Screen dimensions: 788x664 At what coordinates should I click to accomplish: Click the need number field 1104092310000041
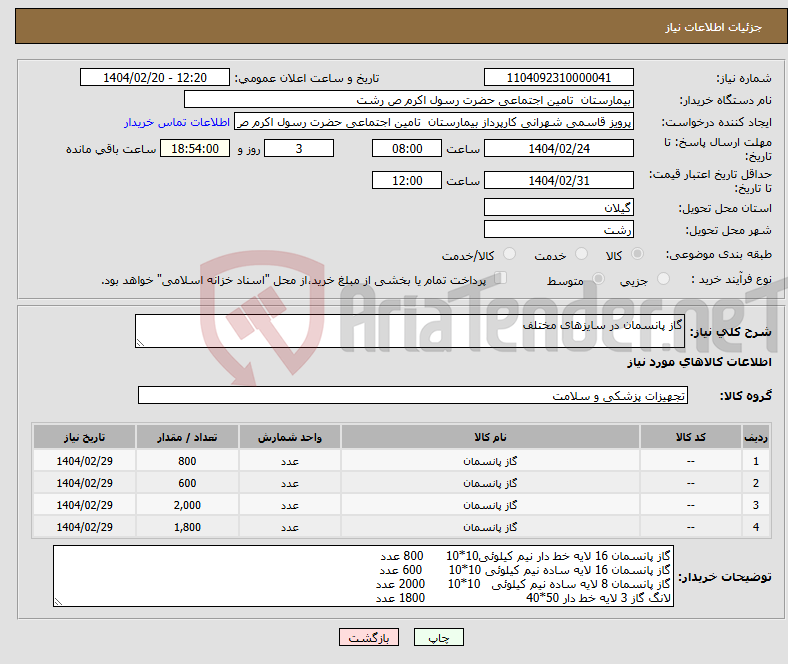558,77
